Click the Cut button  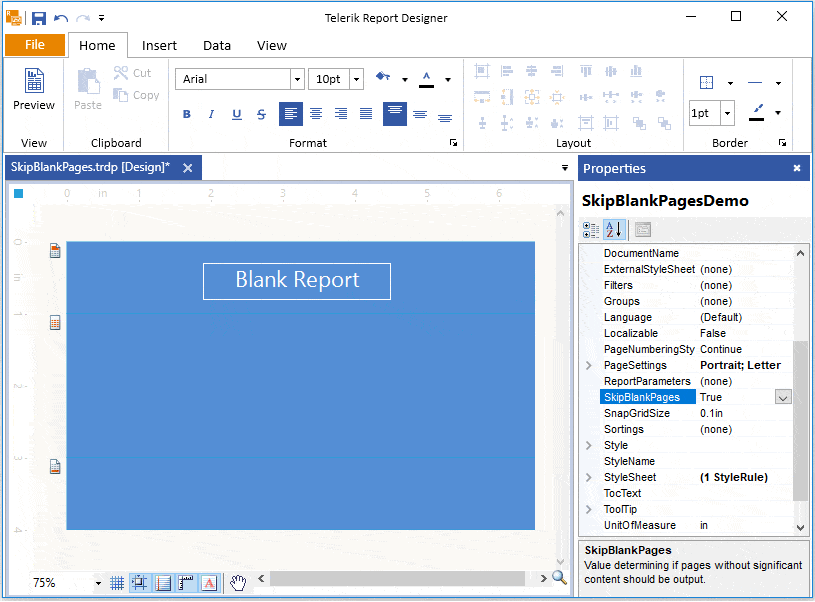click(133, 73)
